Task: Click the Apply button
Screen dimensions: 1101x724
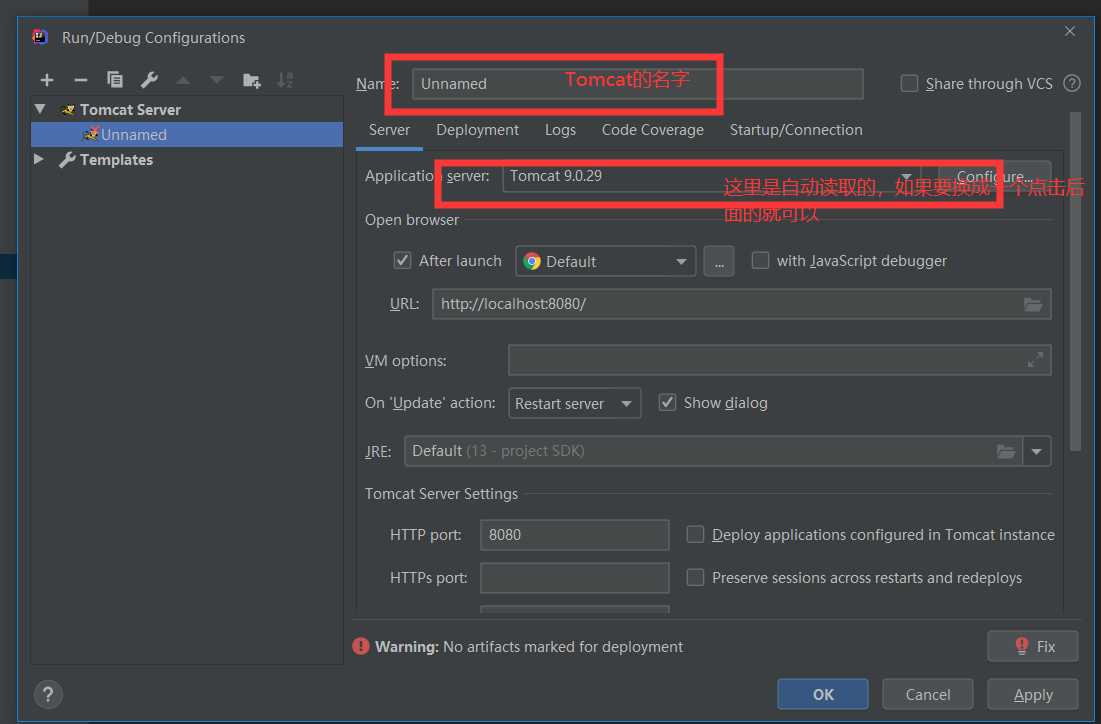Action: 1033,695
